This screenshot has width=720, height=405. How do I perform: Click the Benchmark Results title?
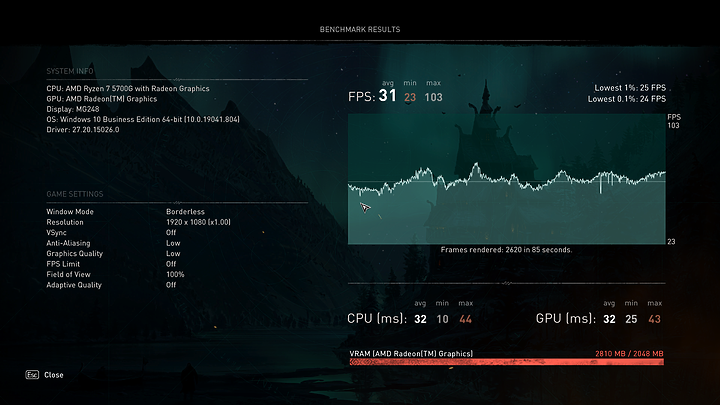(x=360, y=29)
